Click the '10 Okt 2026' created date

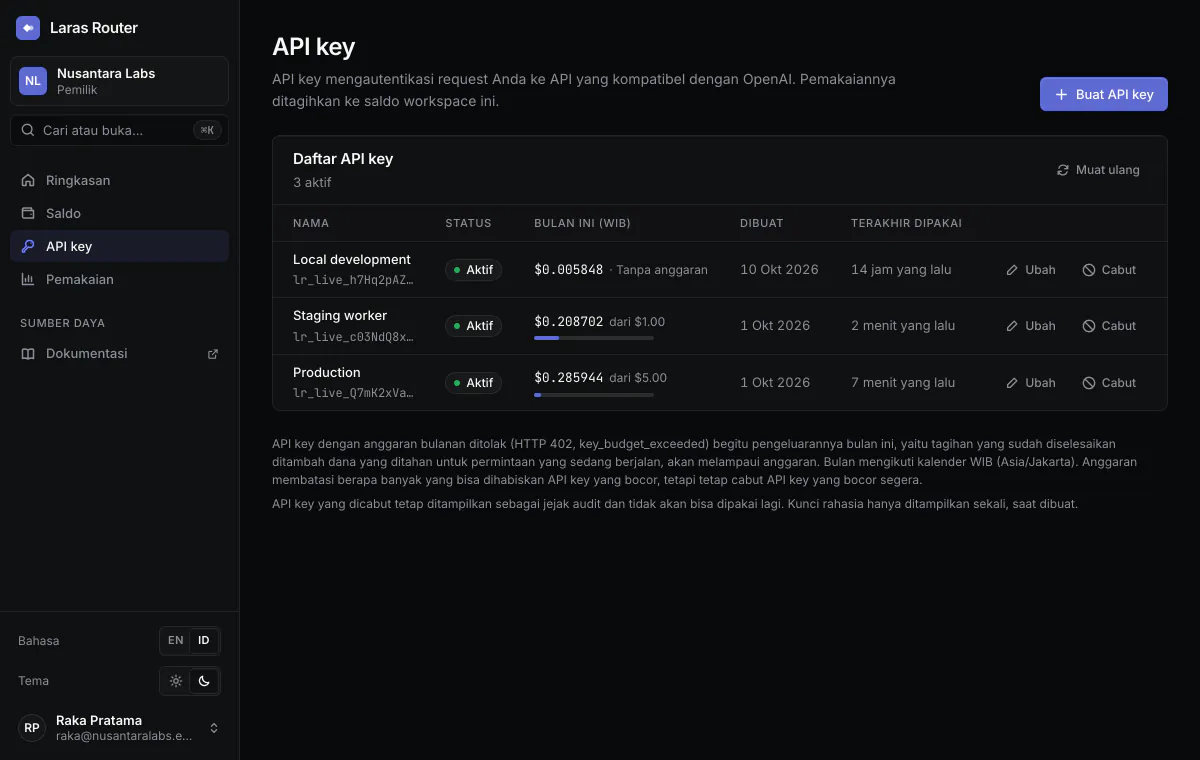click(x=779, y=269)
